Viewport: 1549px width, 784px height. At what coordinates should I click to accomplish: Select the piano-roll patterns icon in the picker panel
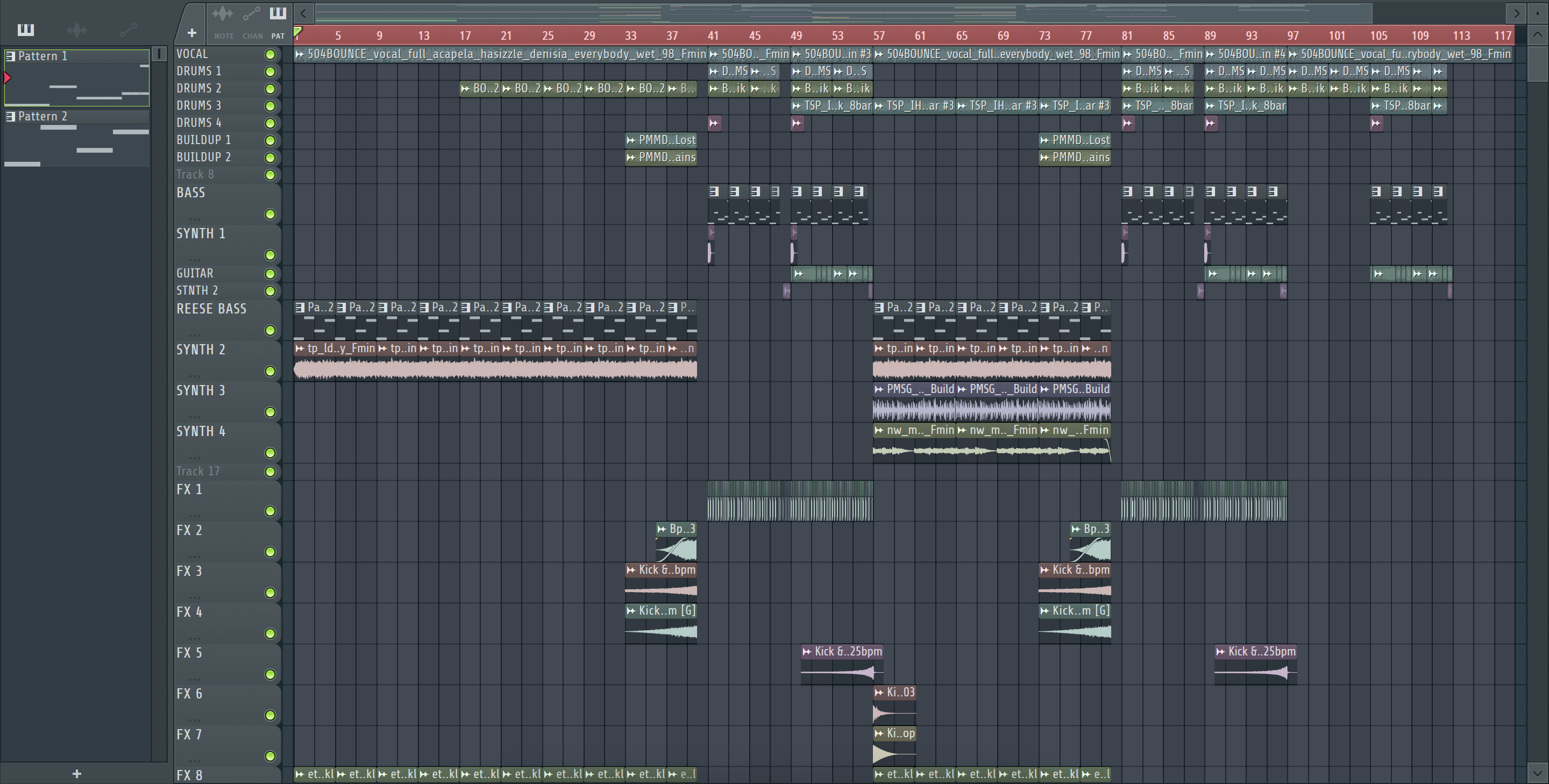pos(26,30)
